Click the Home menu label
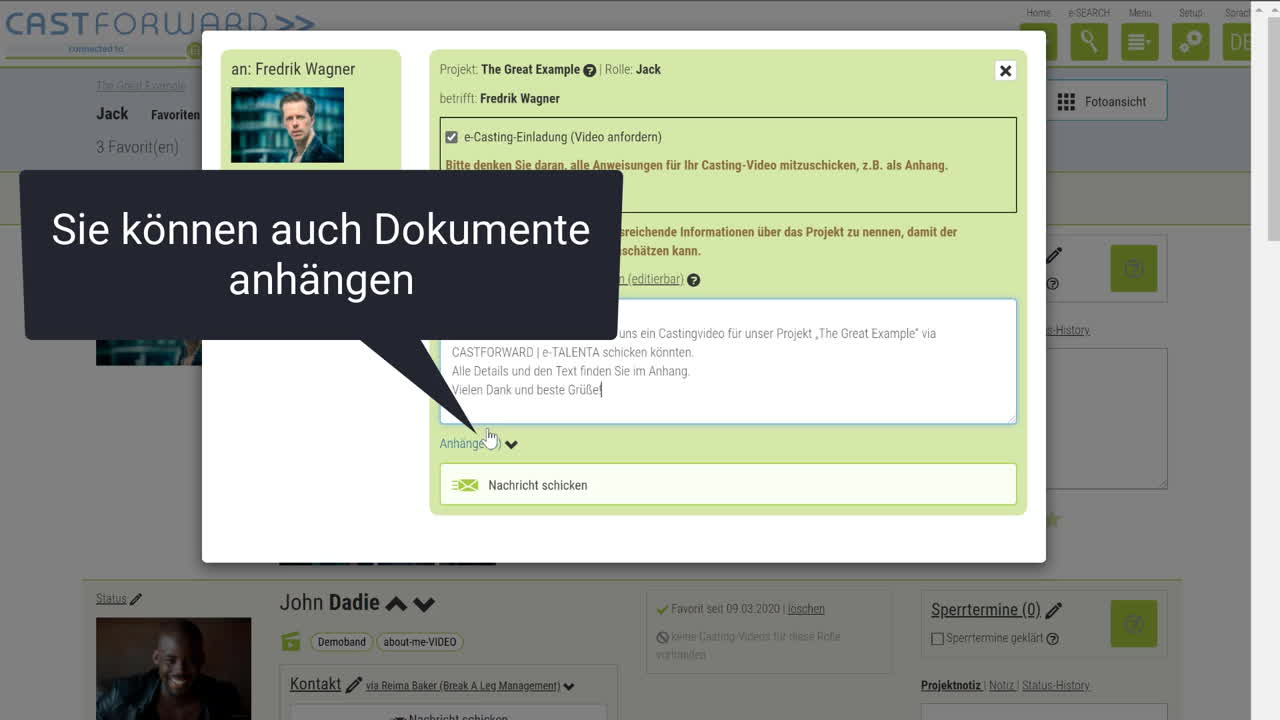Image resolution: width=1280 pixels, height=720 pixels. click(1038, 13)
